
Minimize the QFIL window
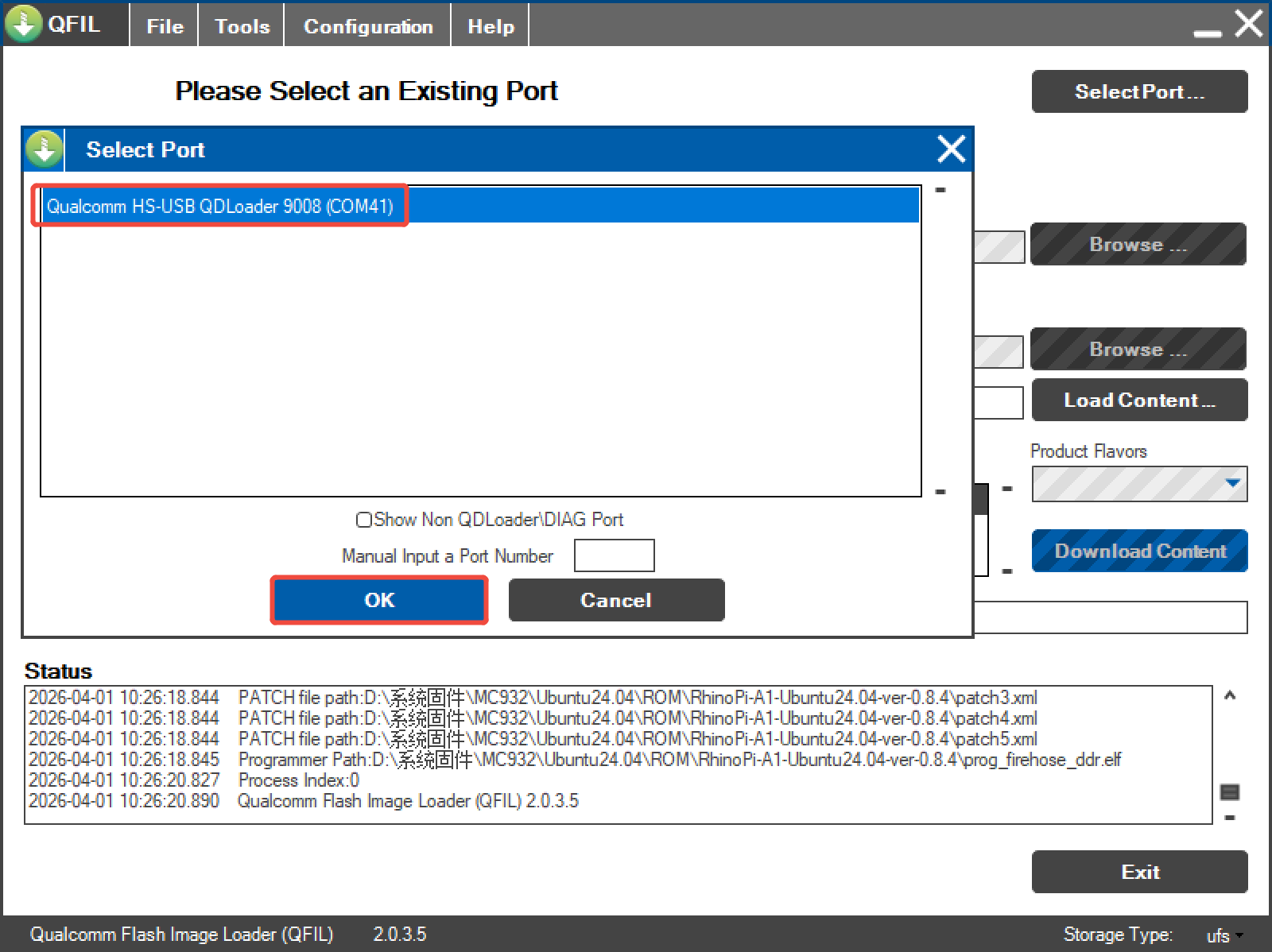pos(1207,32)
